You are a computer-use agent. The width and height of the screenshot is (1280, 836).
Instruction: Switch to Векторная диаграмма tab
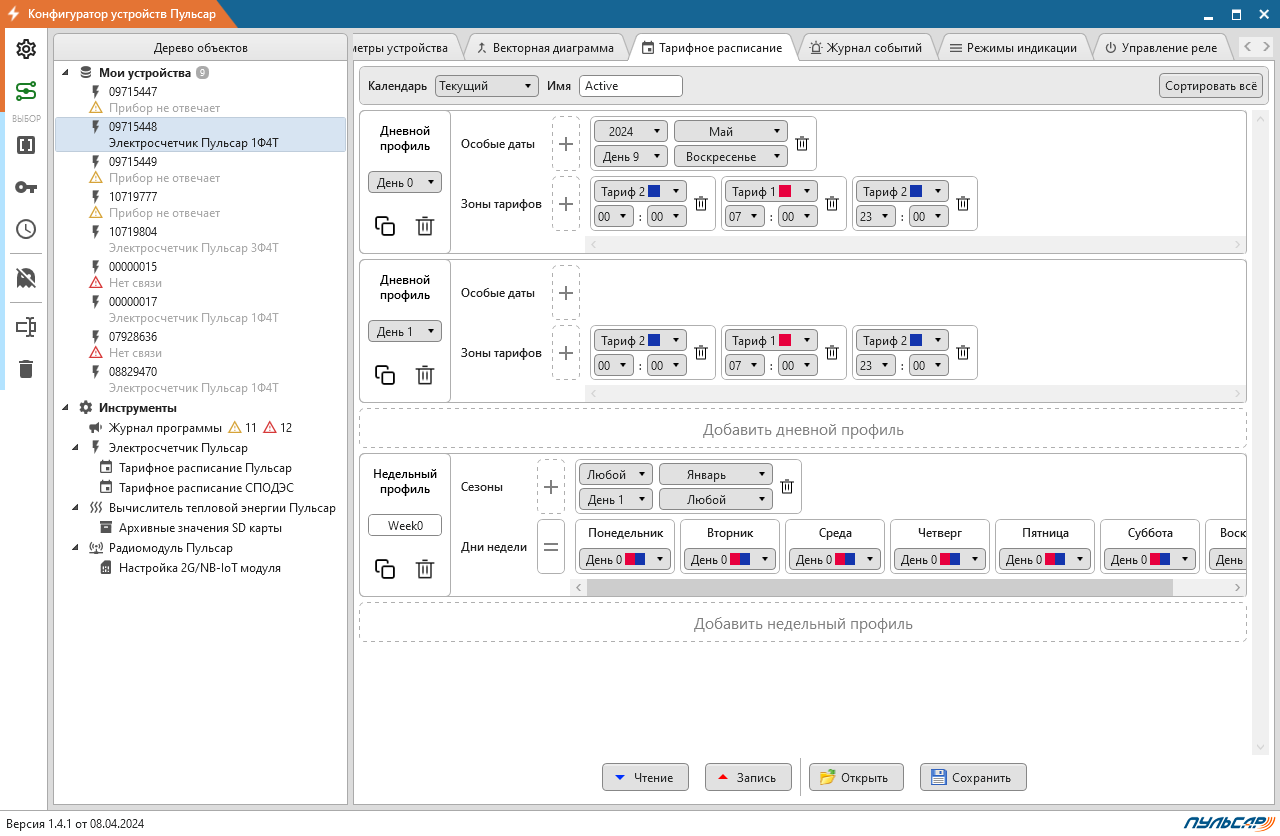coord(545,47)
